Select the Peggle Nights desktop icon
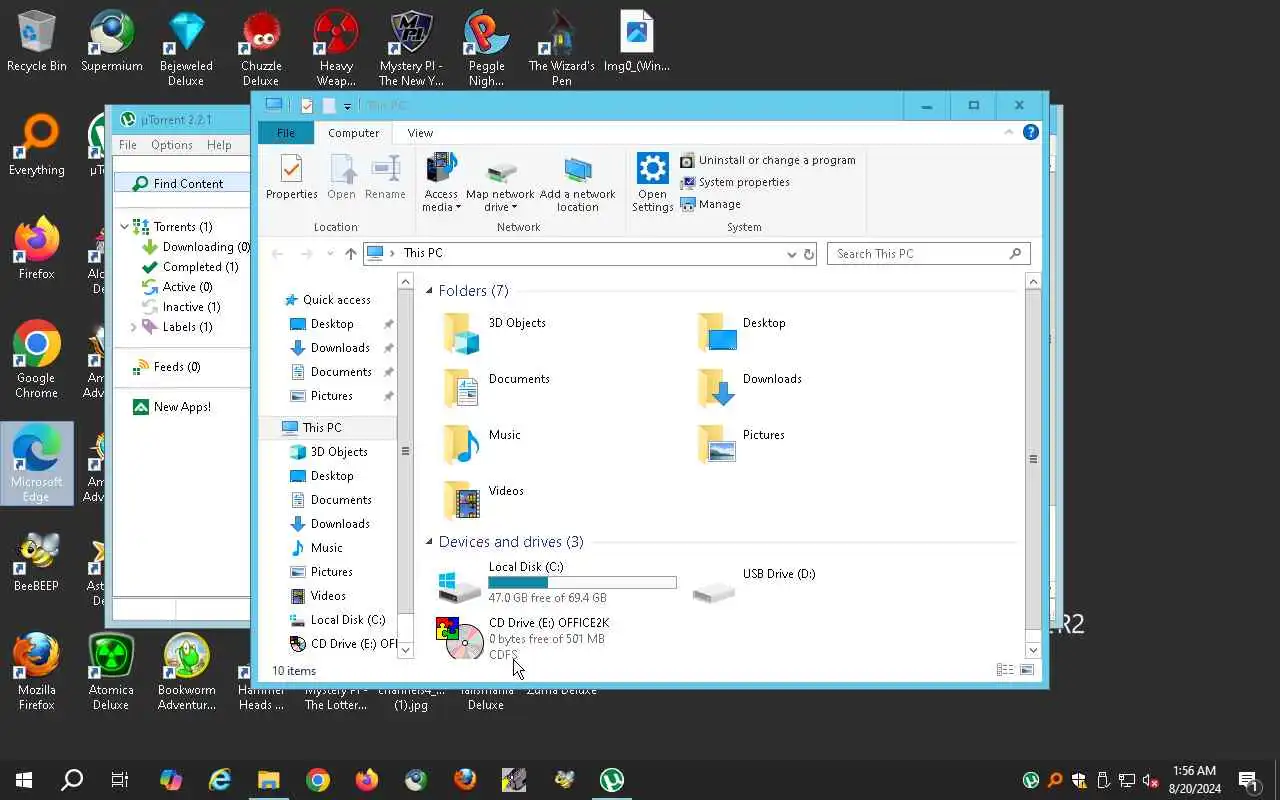 (486, 49)
